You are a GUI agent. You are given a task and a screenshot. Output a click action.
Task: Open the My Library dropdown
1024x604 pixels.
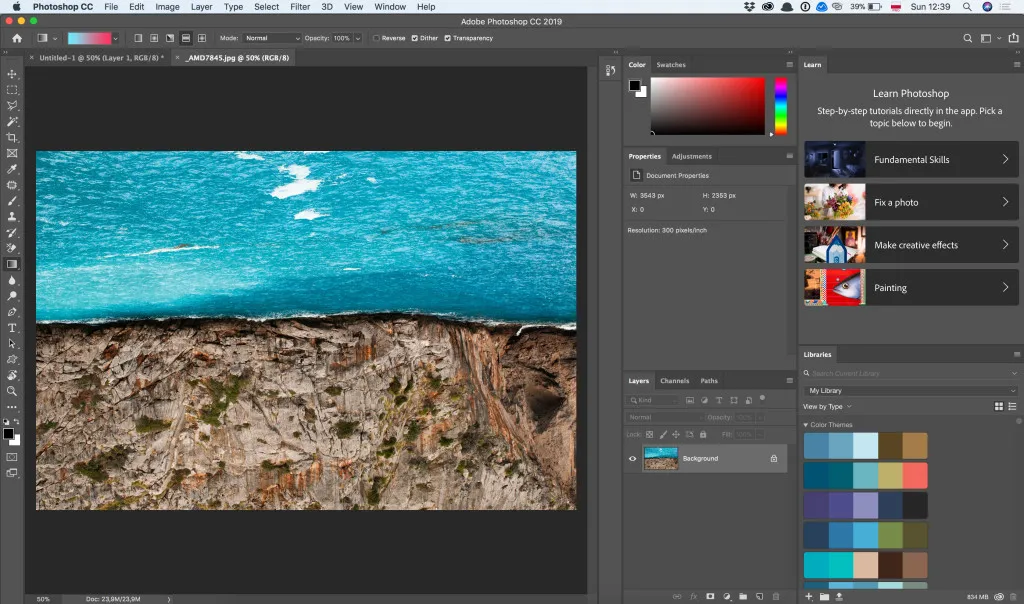coord(910,390)
